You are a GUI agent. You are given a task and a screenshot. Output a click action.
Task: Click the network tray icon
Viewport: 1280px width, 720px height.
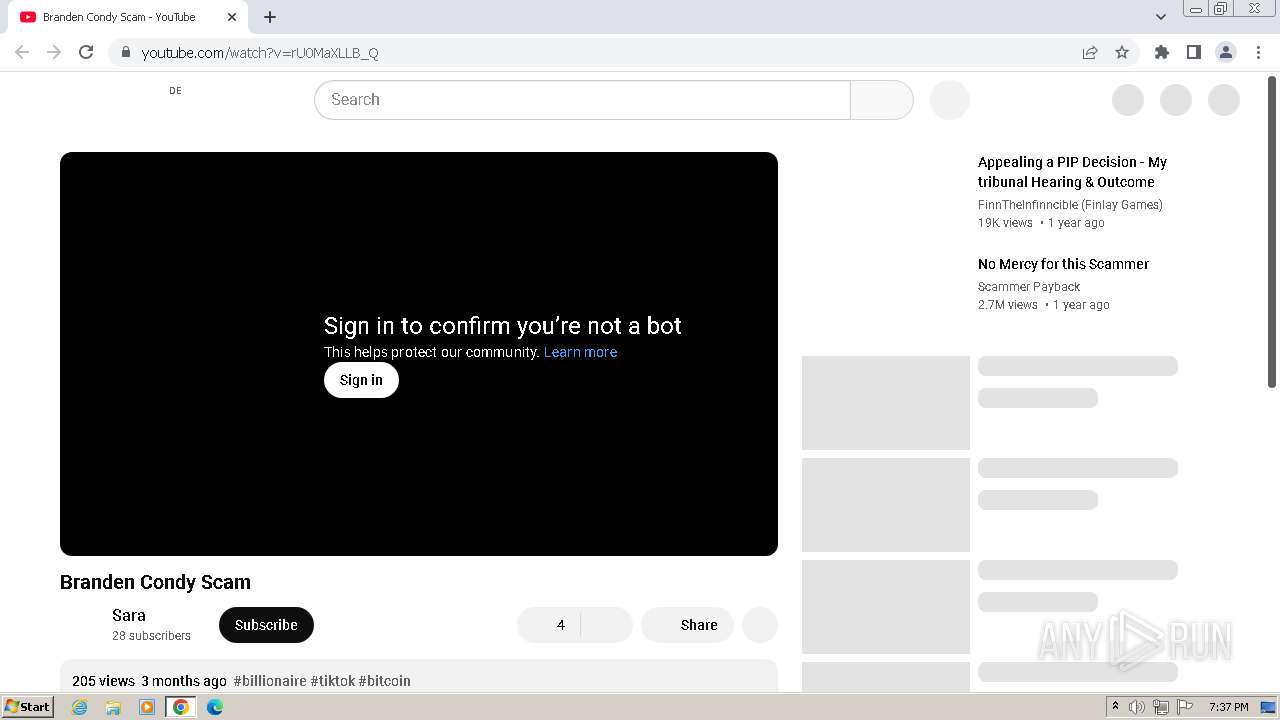coord(1161,707)
